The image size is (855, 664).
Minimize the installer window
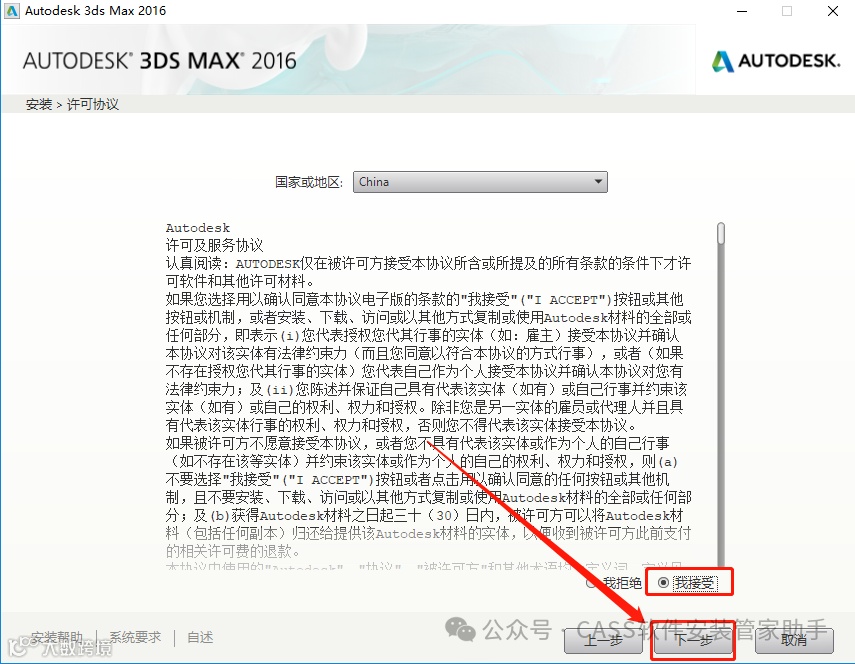coord(742,11)
